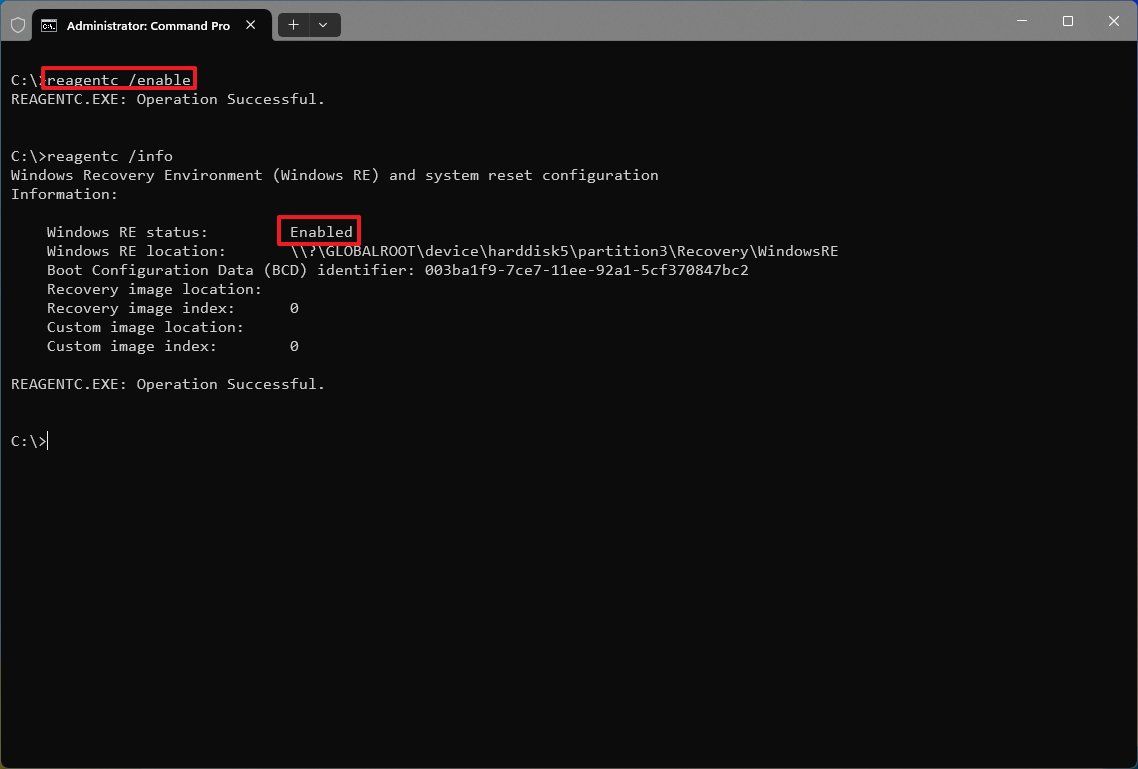Click the highlighted Enabled status value
This screenshot has height=769, width=1138.
point(318,231)
